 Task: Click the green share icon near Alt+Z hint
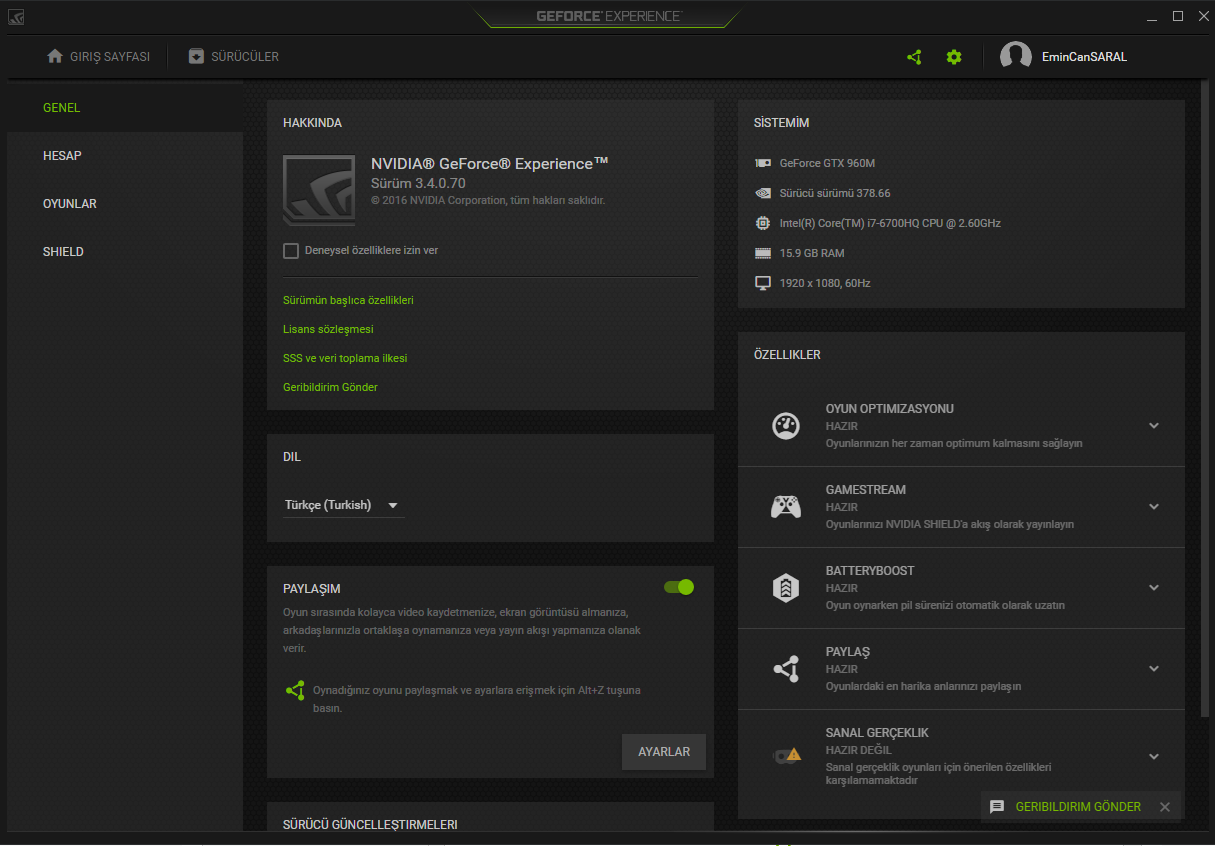tap(295, 690)
